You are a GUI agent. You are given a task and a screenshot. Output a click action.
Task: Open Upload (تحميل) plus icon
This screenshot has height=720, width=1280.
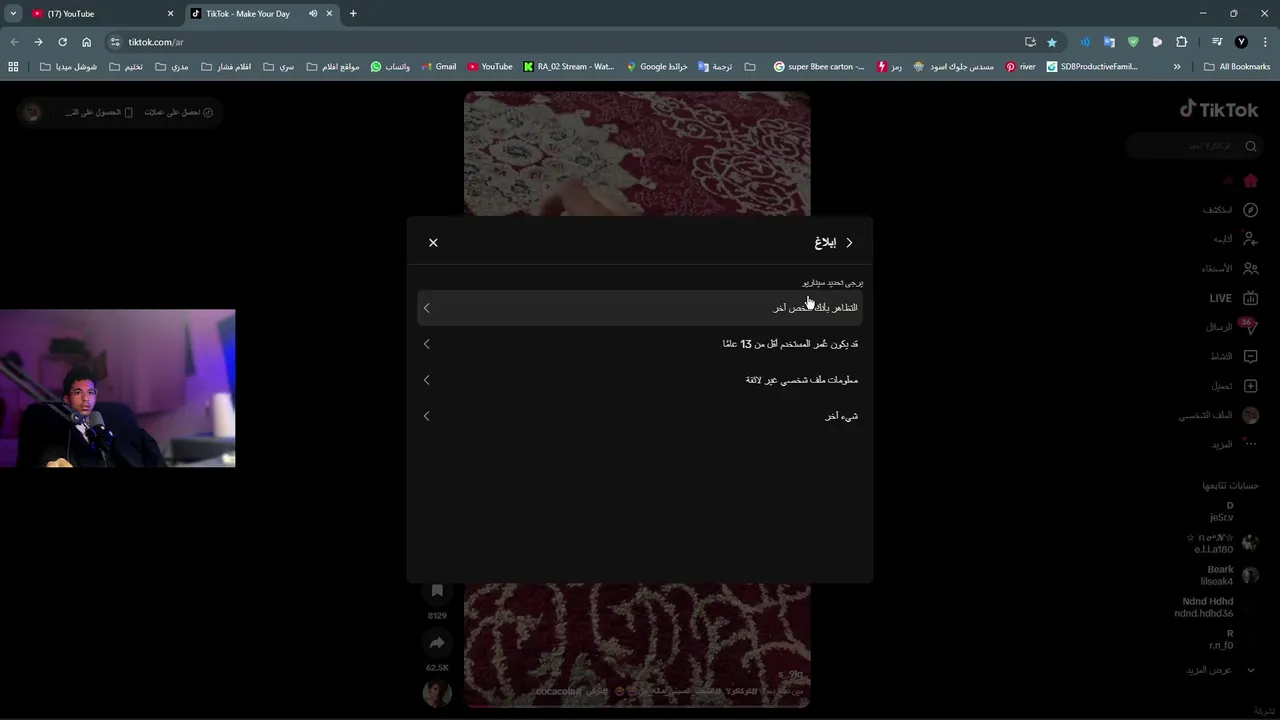point(1250,386)
